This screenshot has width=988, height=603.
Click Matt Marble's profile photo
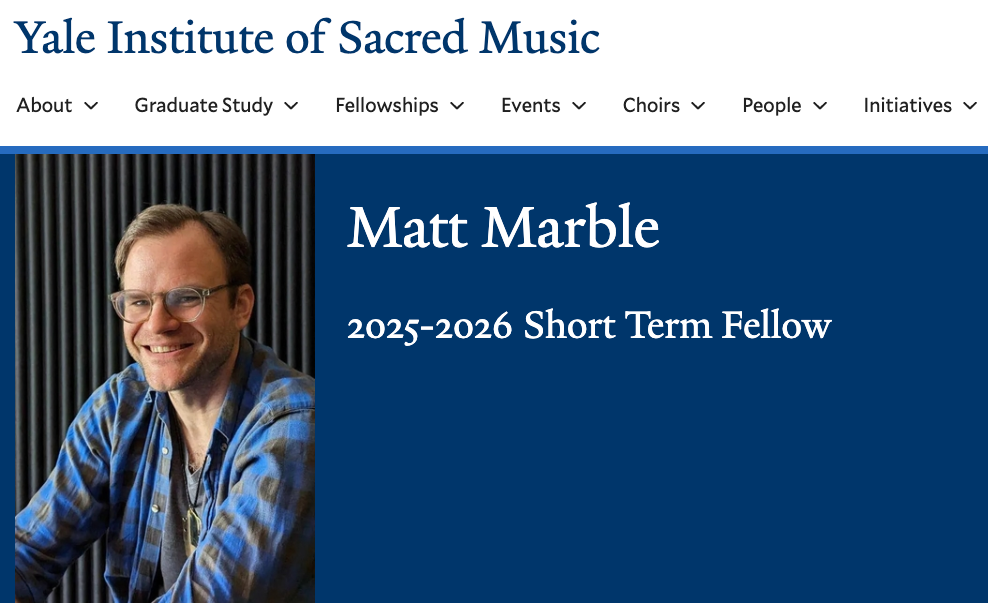point(165,378)
